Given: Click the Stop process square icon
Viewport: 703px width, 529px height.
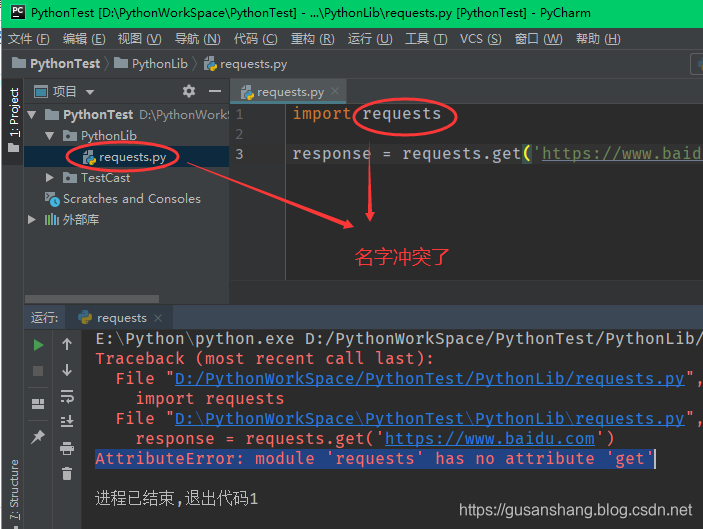Looking at the screenshot, I should point(38,371).
